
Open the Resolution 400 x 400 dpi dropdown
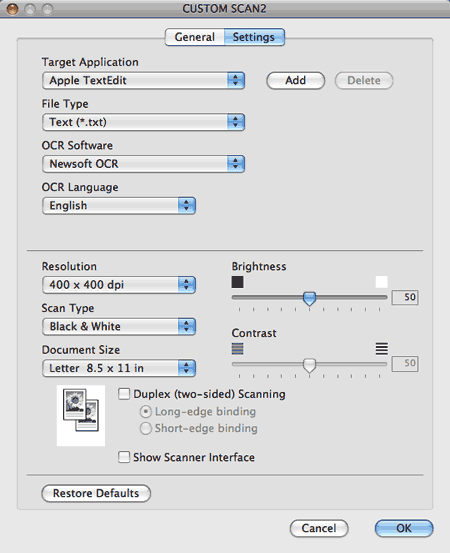tap(119, 285)
